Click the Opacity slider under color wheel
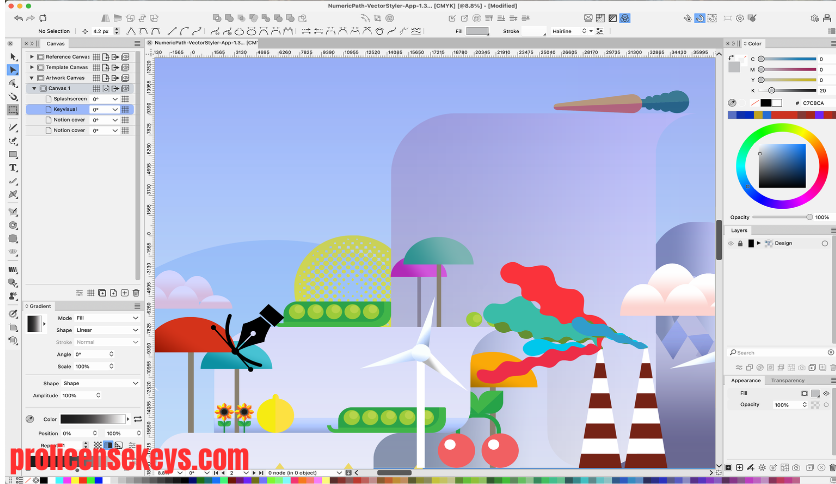 click(x=782, y=217)
